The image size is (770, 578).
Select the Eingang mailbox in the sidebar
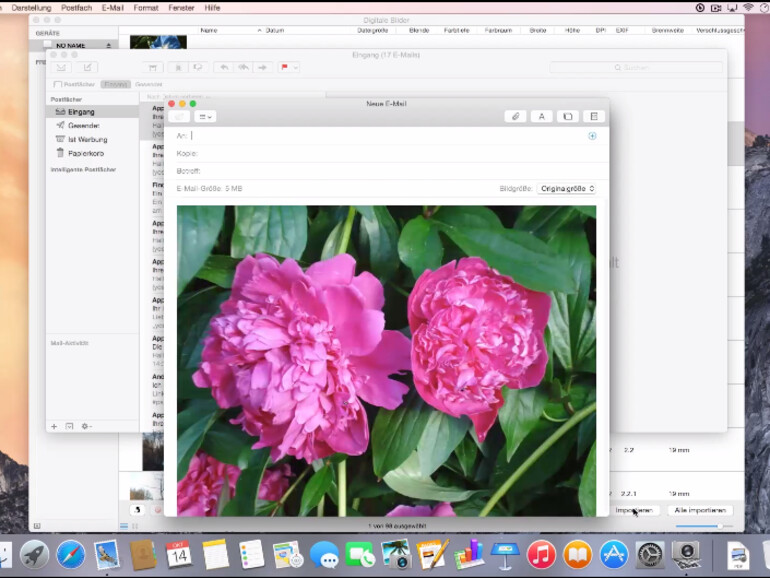[81, 112]
